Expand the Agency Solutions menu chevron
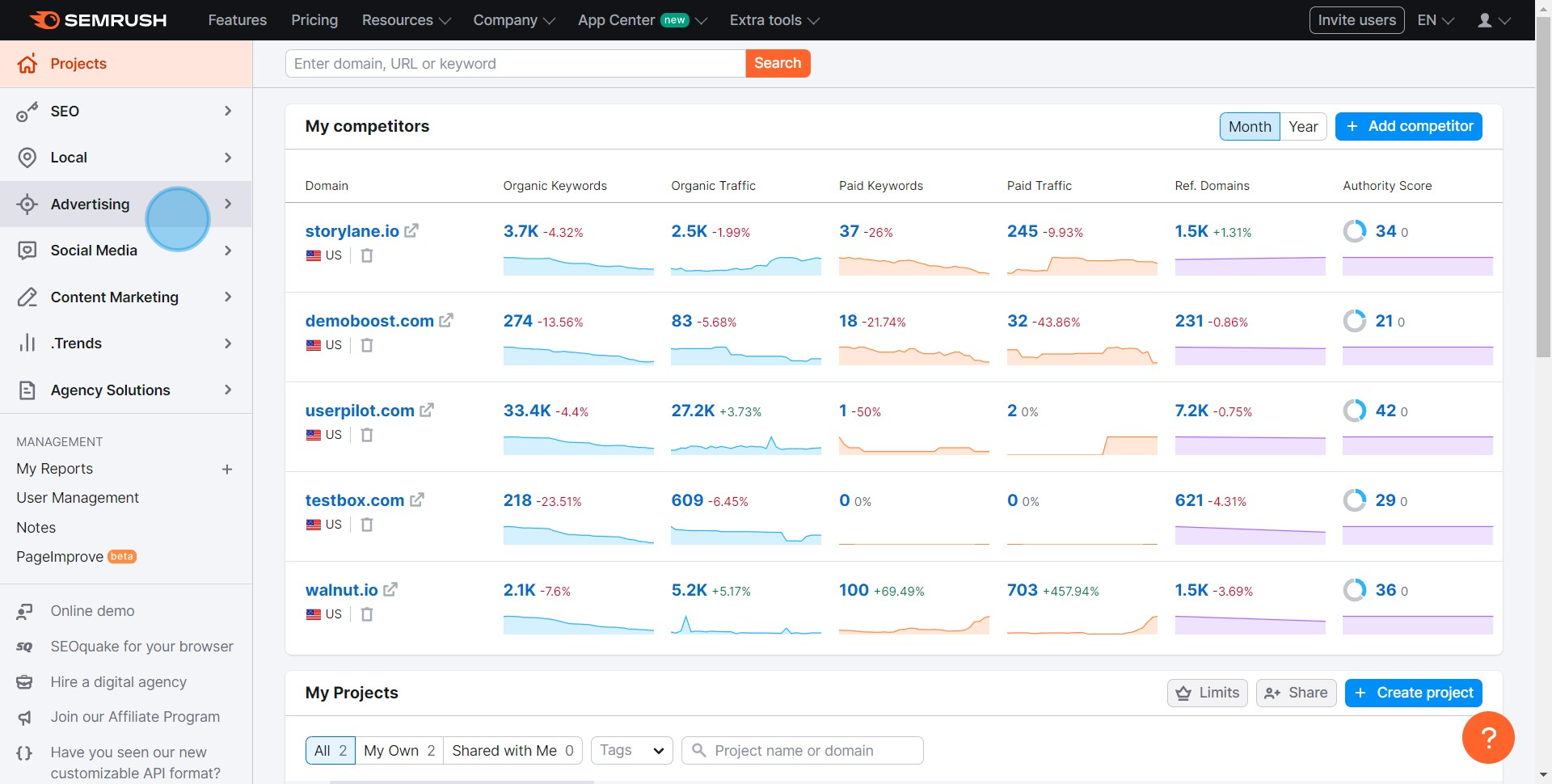This screenshot has width=1552, height=784. (x=228, y=390)
